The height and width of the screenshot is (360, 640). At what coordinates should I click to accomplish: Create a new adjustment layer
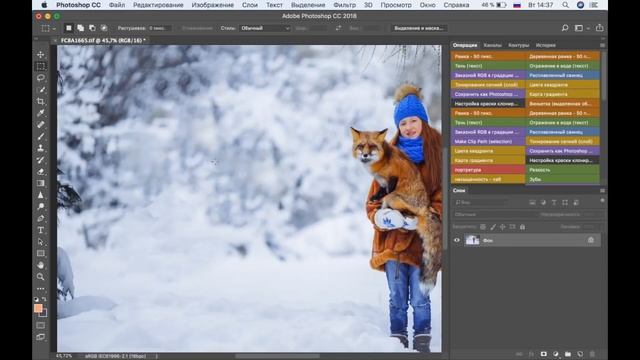(x=556, y=354)
